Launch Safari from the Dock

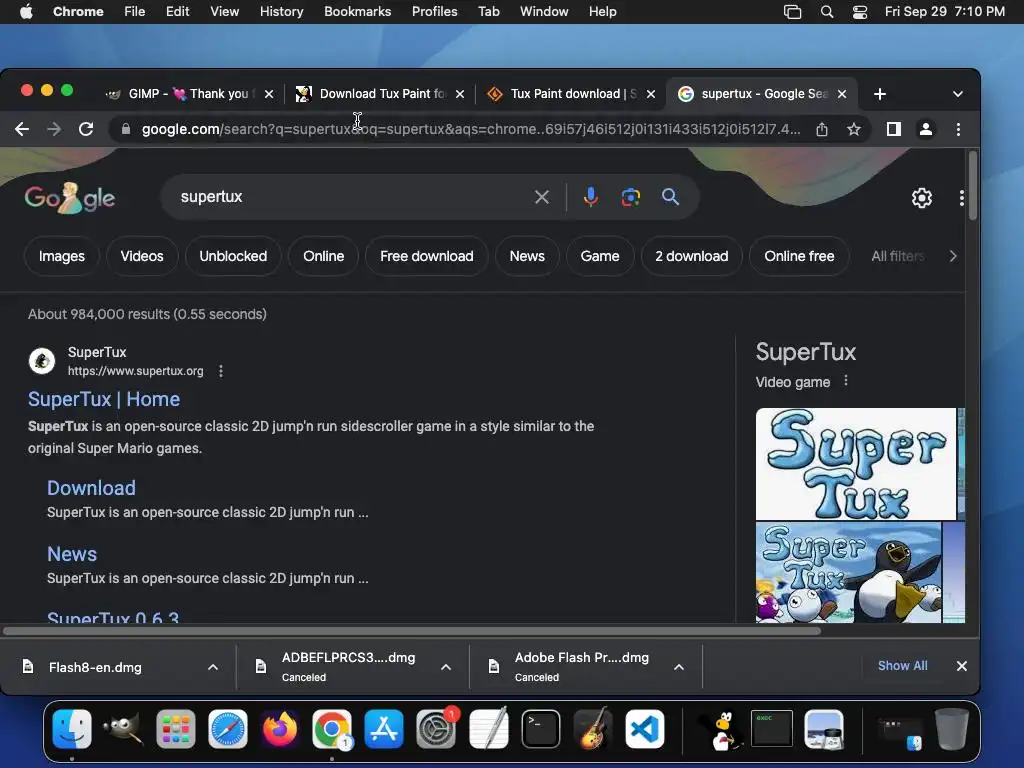pos(228,729)
